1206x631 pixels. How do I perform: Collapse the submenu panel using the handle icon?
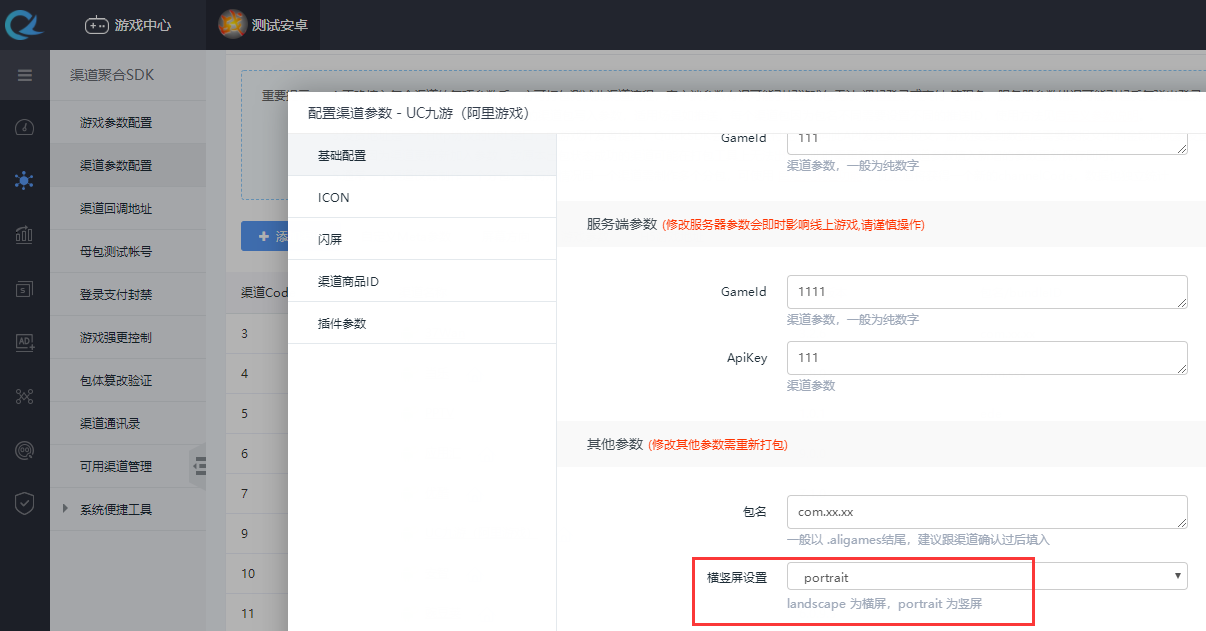[199, 466]
